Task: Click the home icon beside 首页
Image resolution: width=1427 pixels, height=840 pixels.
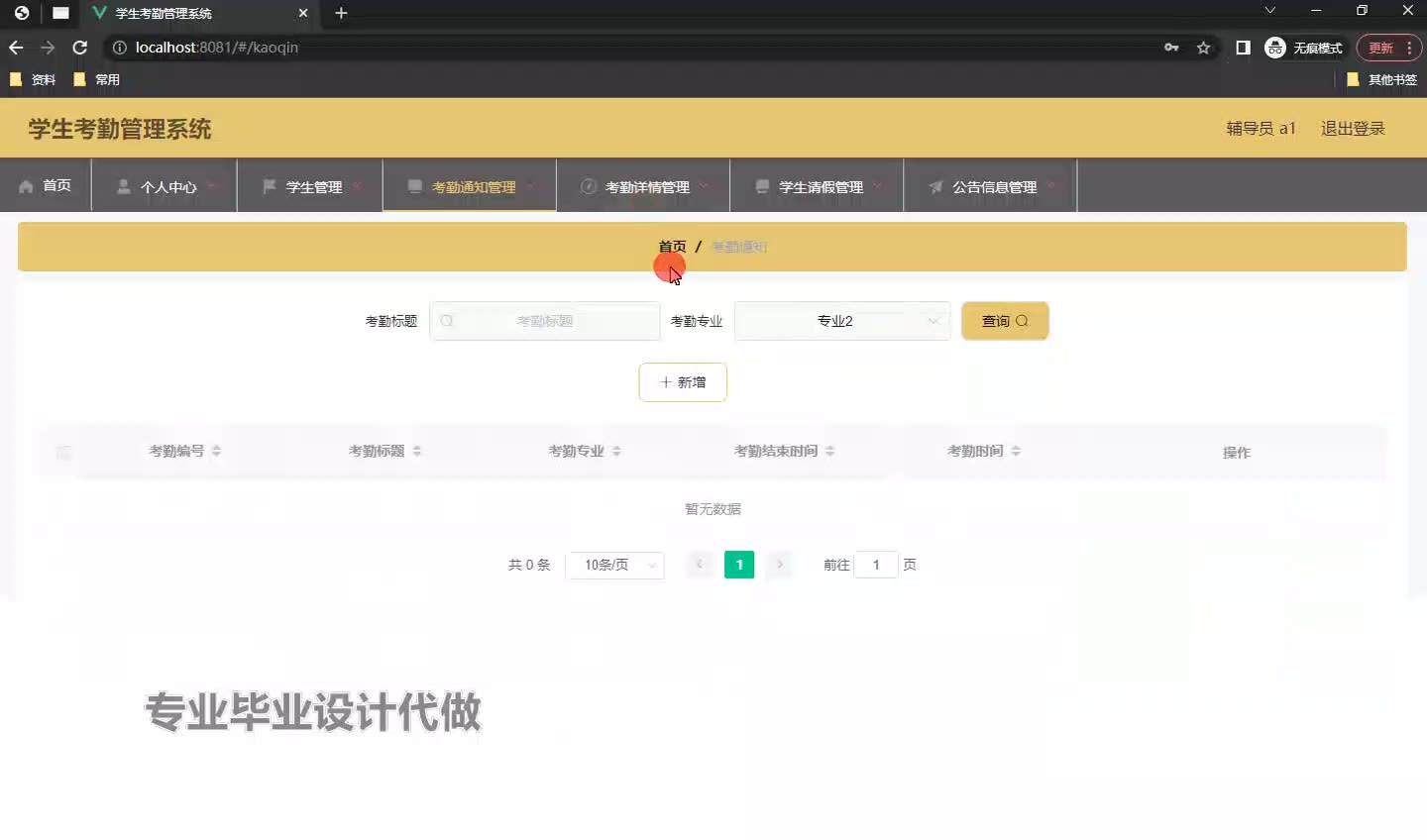Action: 26,186
